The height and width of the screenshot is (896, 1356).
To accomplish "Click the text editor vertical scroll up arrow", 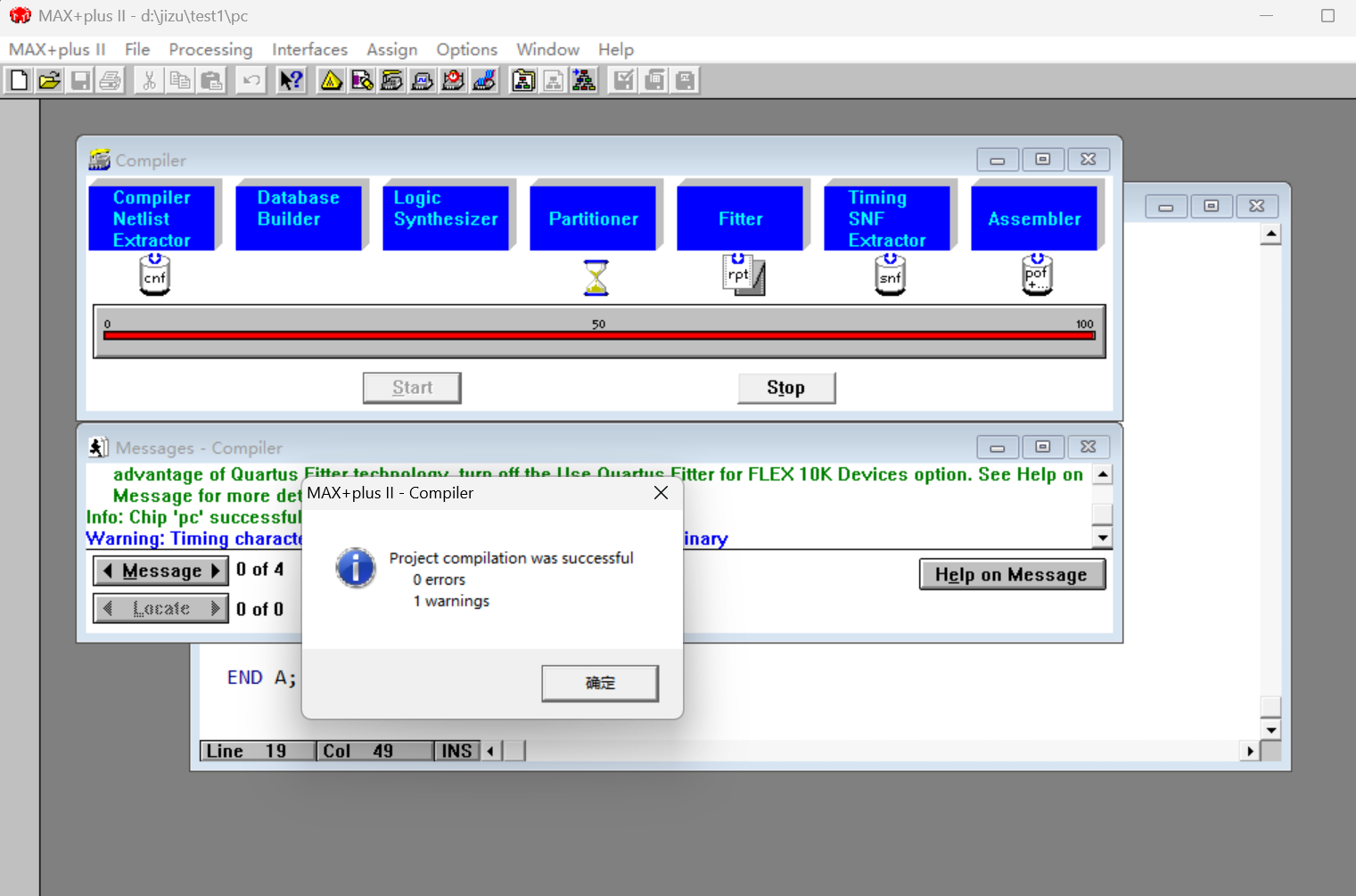I will point(1270,234).
